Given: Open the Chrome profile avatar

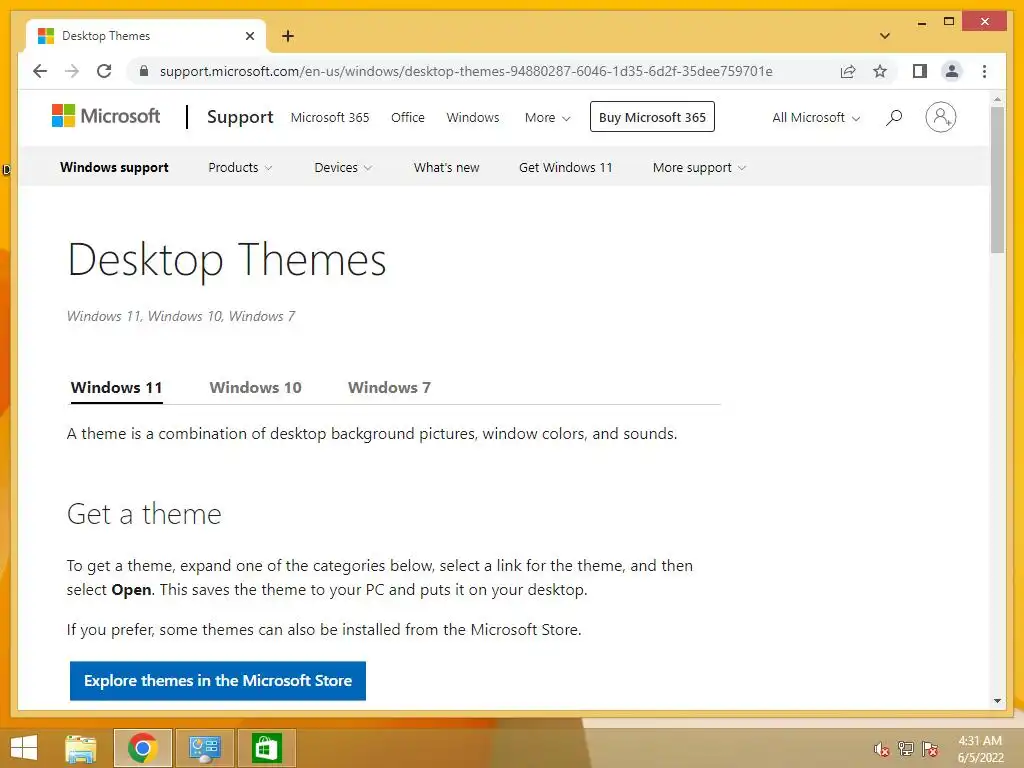Looking at the screenshot, I should [x=952, y=71].
